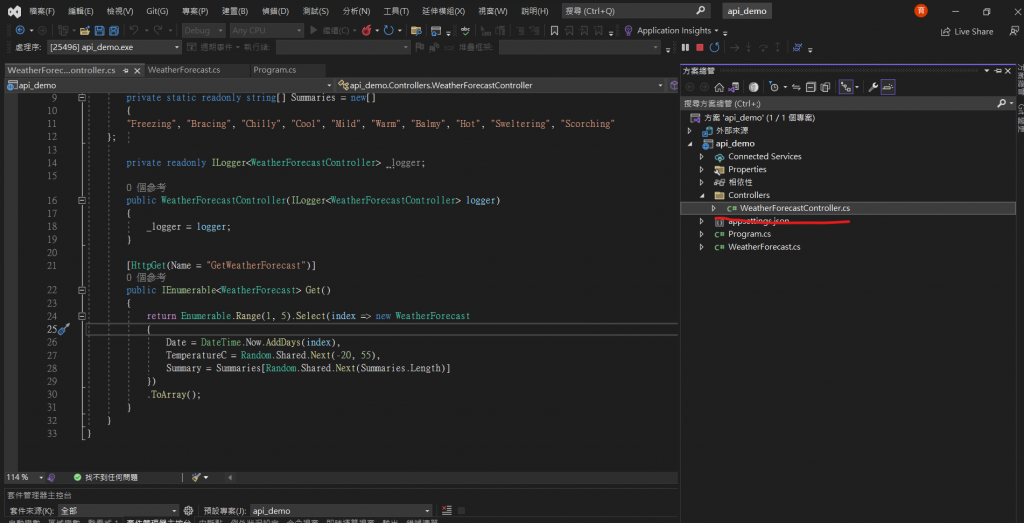Screen dimensions: 1024x523
Task: Open the Git(G) menu
Action: (157, 10)
